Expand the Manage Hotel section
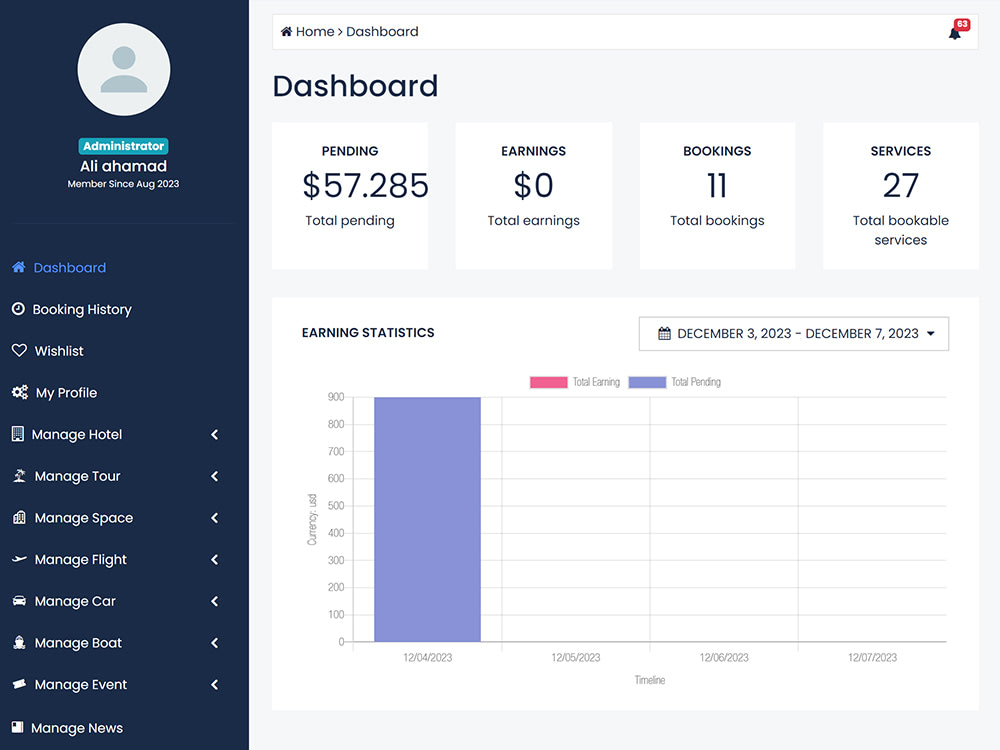1000x750 pixels. click(x=214, y=434)
